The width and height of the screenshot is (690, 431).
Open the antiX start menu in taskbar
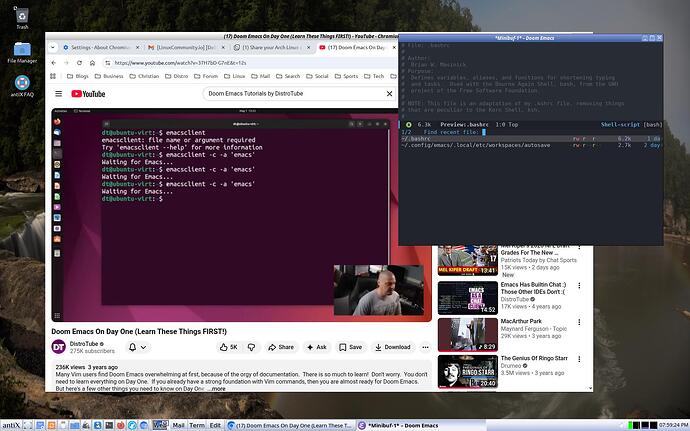coord(11,425)
